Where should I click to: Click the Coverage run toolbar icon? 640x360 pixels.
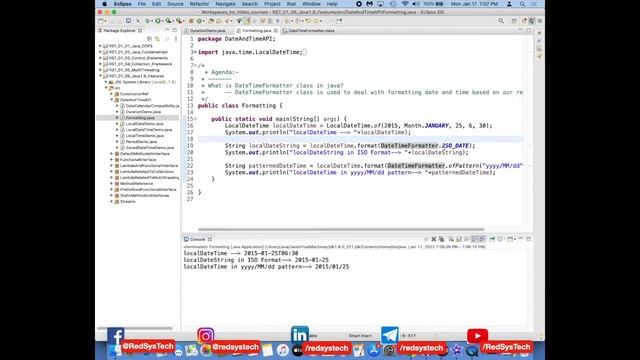point(168,21)
